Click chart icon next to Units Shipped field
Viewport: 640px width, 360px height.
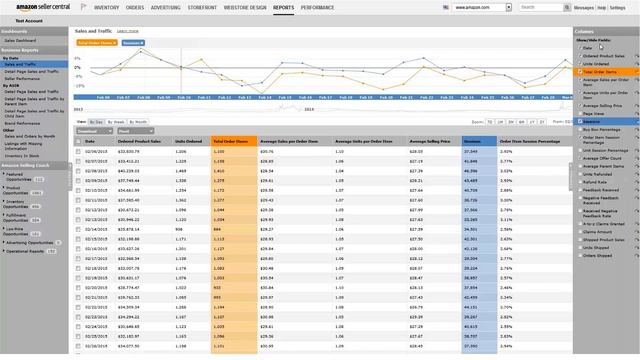pyautogui.click(x=637, y=248)
